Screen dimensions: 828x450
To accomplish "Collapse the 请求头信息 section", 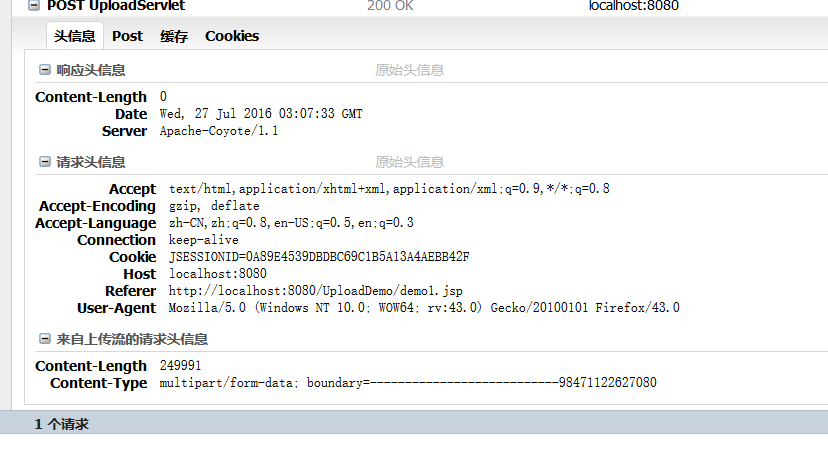I will click(45, 162).
